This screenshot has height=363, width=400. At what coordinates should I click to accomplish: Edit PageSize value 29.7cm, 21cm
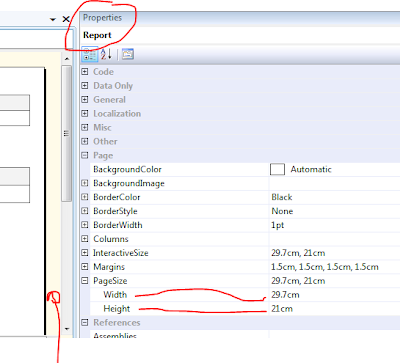pos(298,281)
